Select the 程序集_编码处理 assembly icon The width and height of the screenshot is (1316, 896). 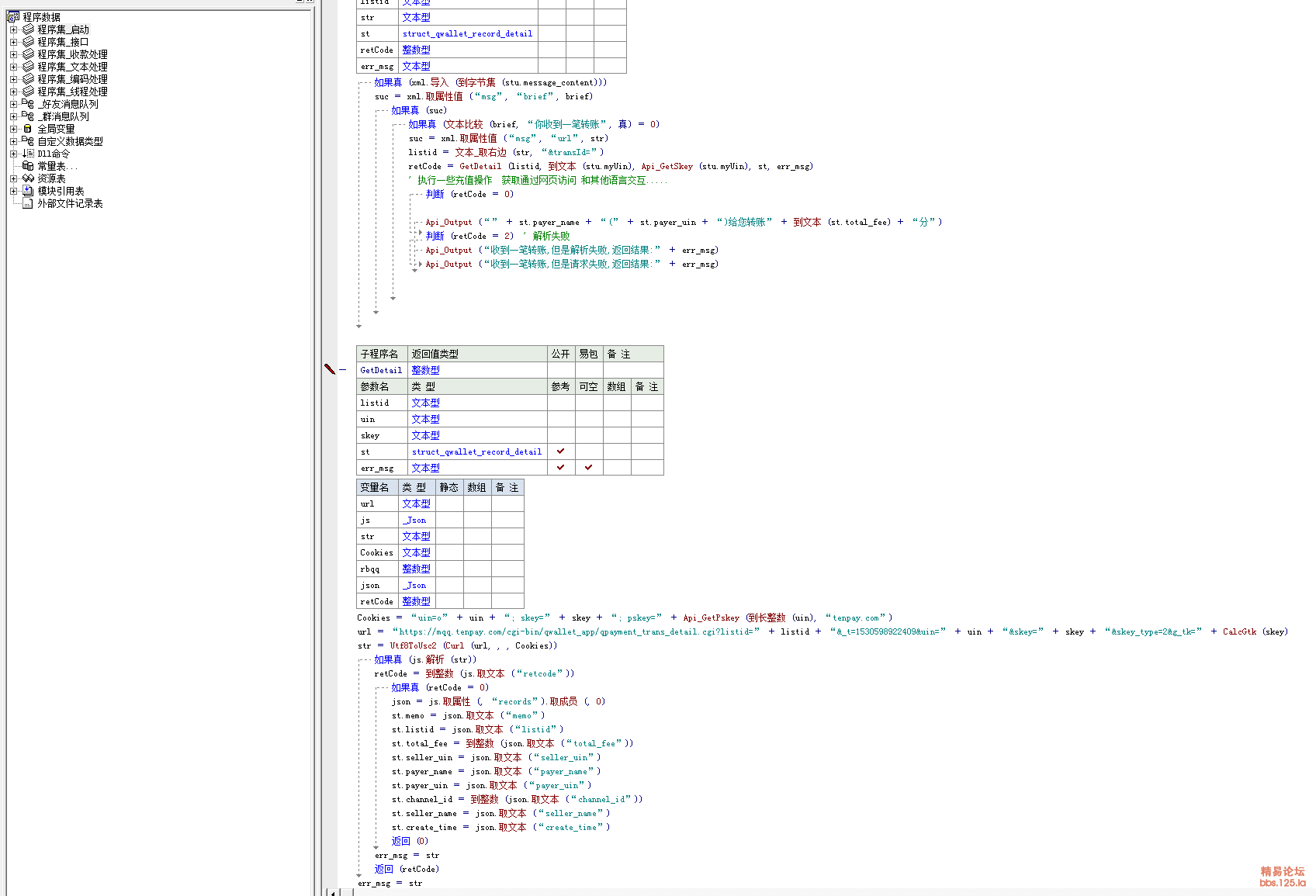click(29, 79)
